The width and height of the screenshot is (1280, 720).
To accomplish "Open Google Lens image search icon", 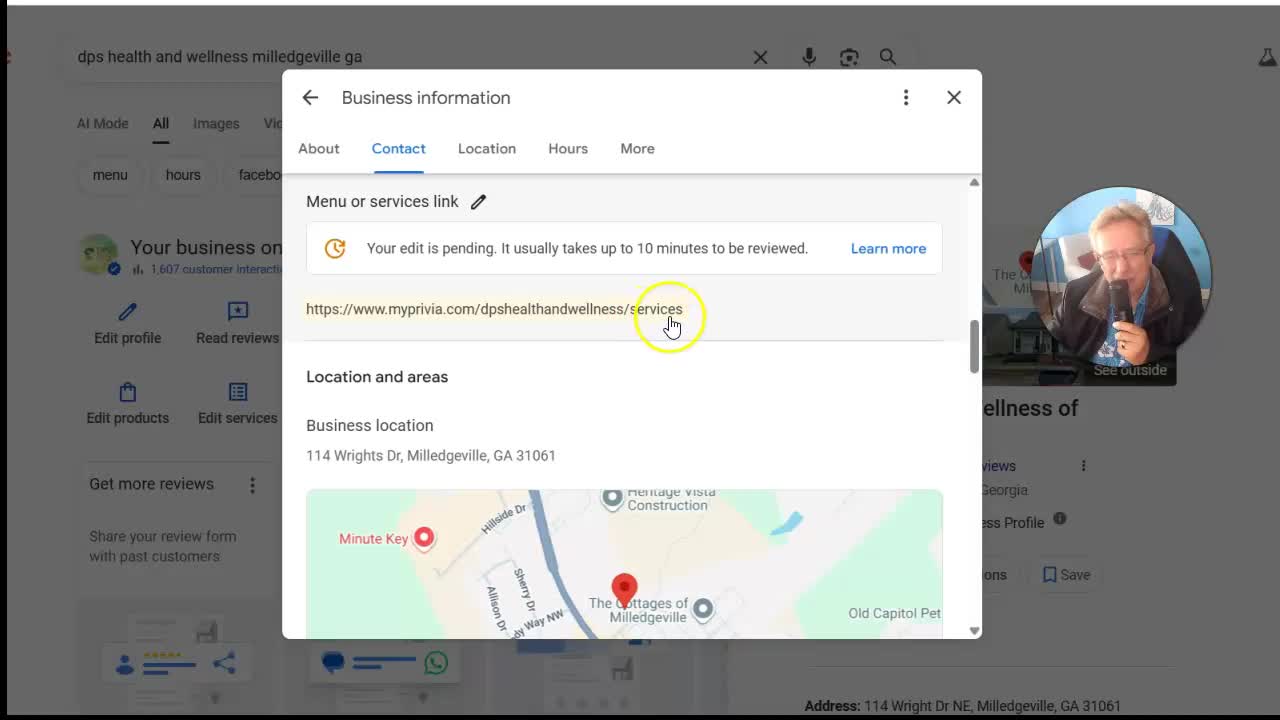I will click(849, 58).
